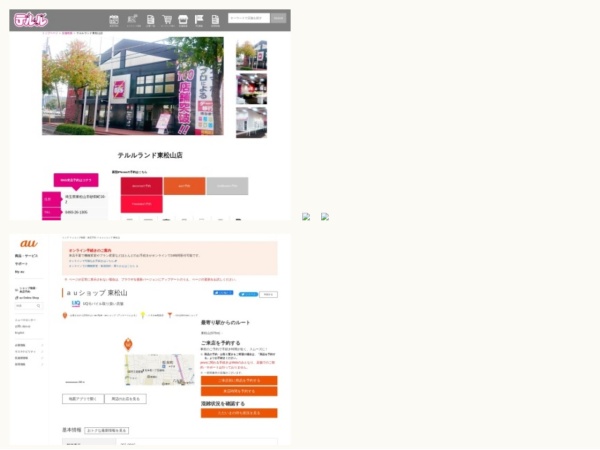600x450 pixels.
Task: Click the first orange button under ご来店を予約する
Action: point(239,380)
